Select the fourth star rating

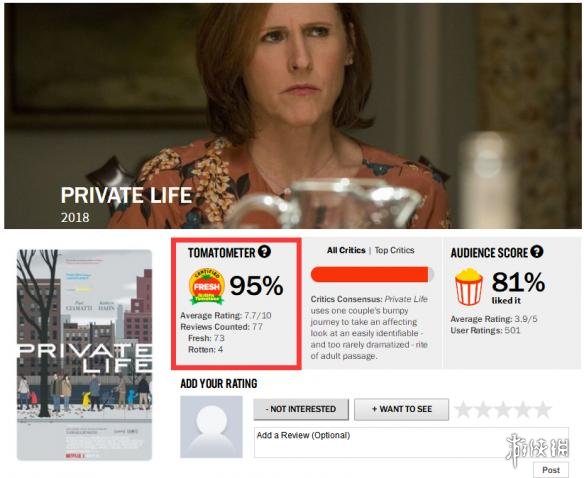pyautogui.click(x=523, y=409)
